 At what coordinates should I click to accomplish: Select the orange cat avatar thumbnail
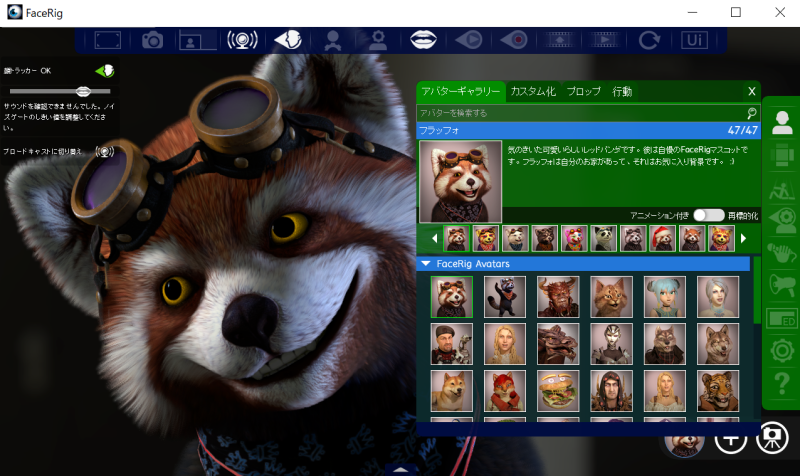click(611, 297)
